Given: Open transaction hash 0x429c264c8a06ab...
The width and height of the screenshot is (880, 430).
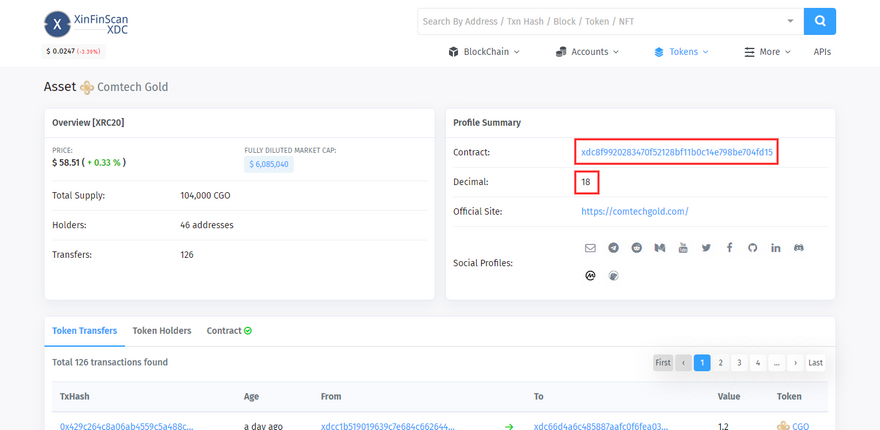Looking at the screenshot, I should tap(126, 426).
